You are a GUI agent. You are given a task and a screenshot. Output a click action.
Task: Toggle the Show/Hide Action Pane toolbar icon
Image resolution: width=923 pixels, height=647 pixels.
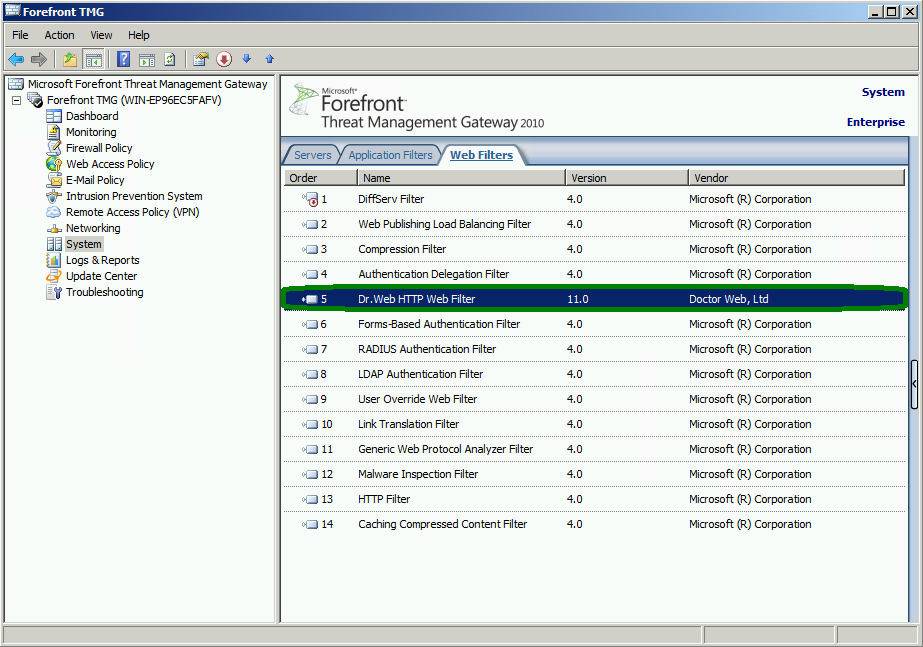147,59
